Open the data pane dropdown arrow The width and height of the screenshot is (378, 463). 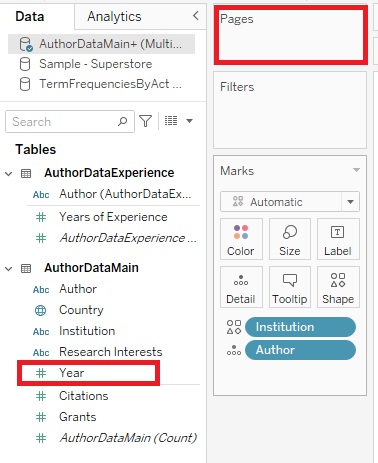point(189,121)
